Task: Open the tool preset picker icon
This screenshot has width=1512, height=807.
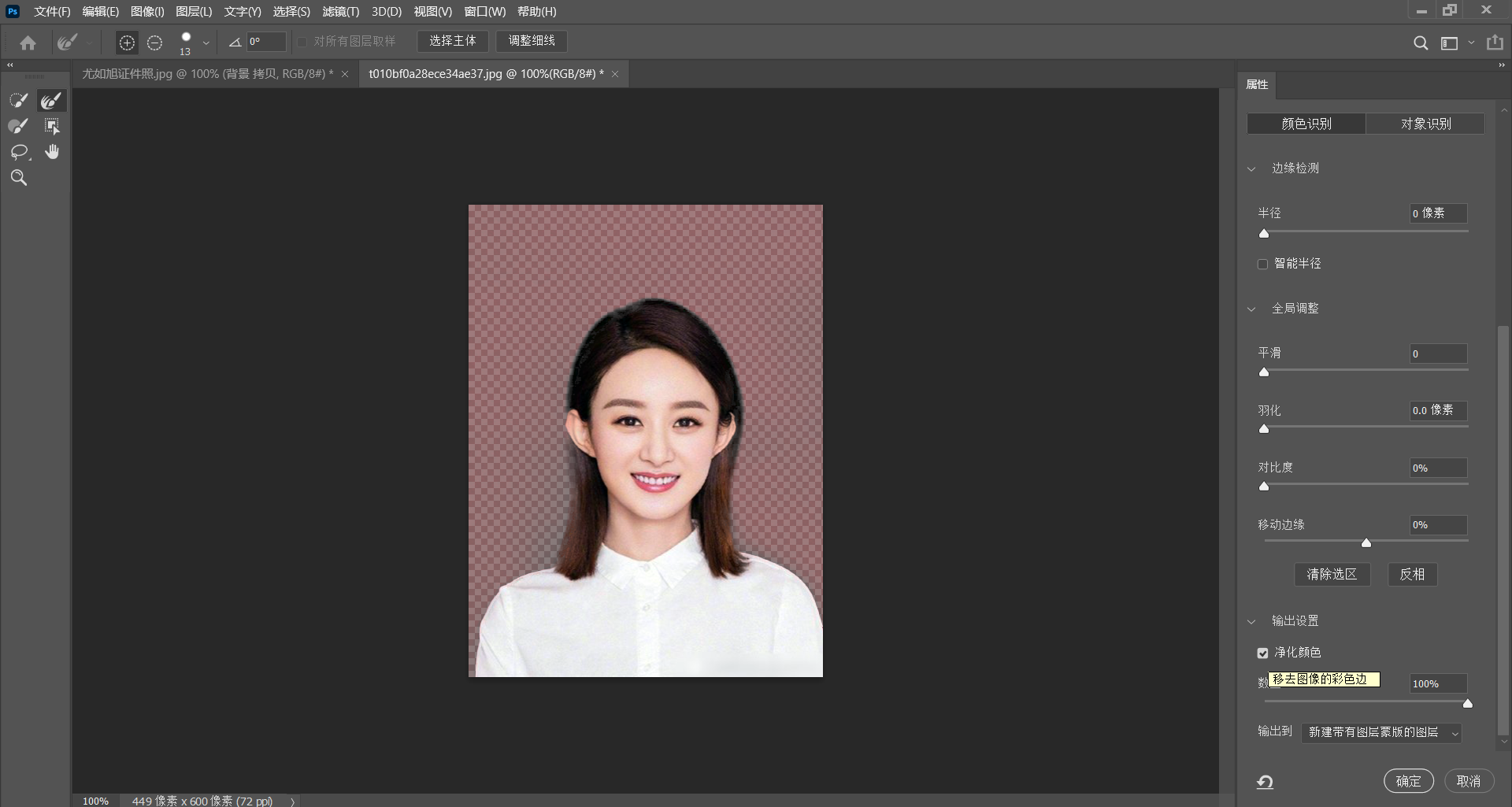Action: point(69,42)
